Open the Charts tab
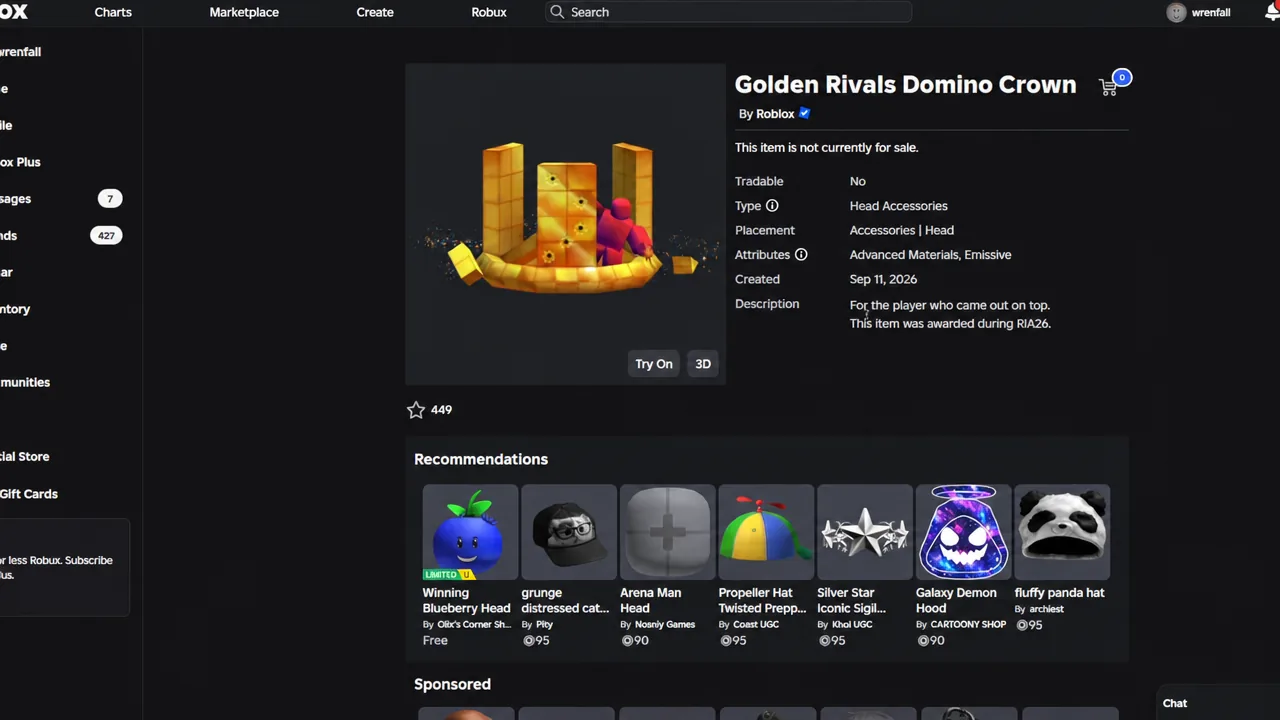Screen dimensions: 1280x720 (113, 12)
